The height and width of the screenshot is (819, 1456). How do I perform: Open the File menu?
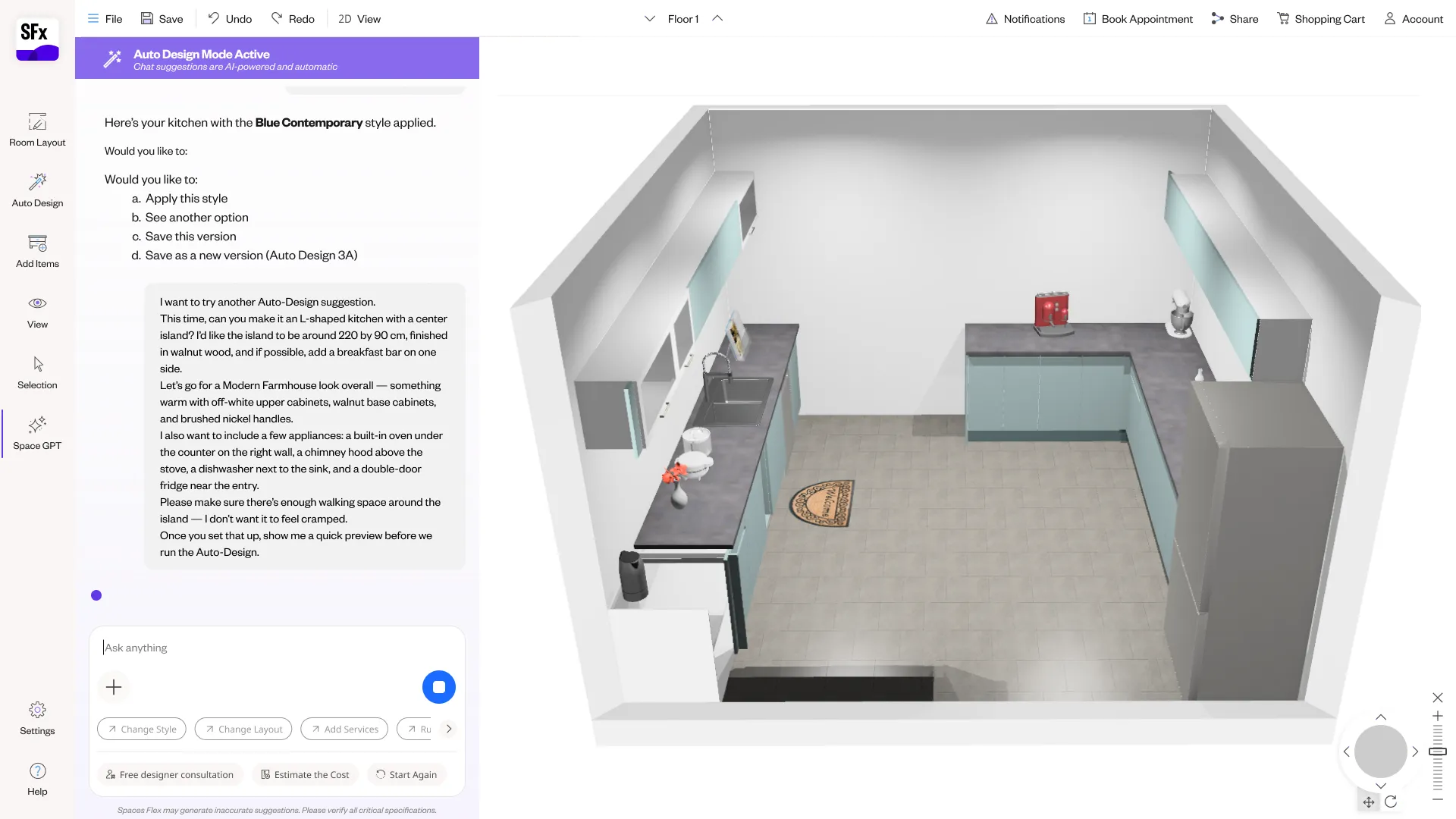(105, 19)
